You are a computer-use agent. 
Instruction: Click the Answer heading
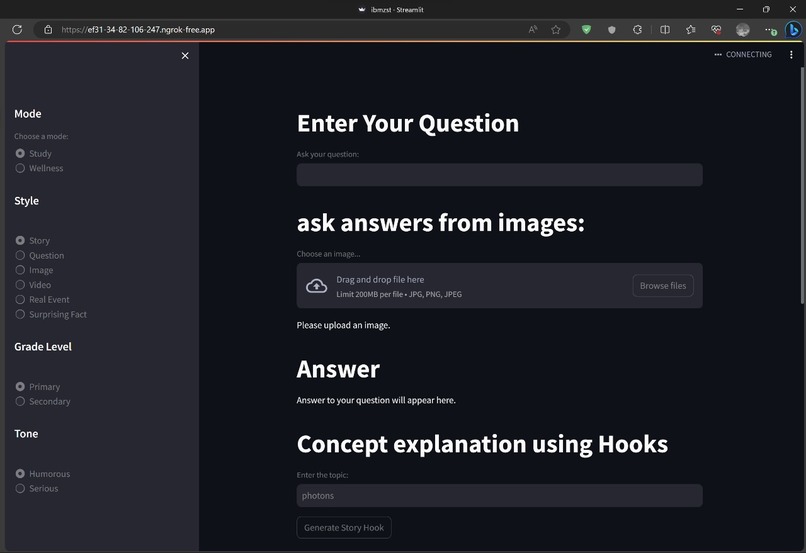click(338, 369)
